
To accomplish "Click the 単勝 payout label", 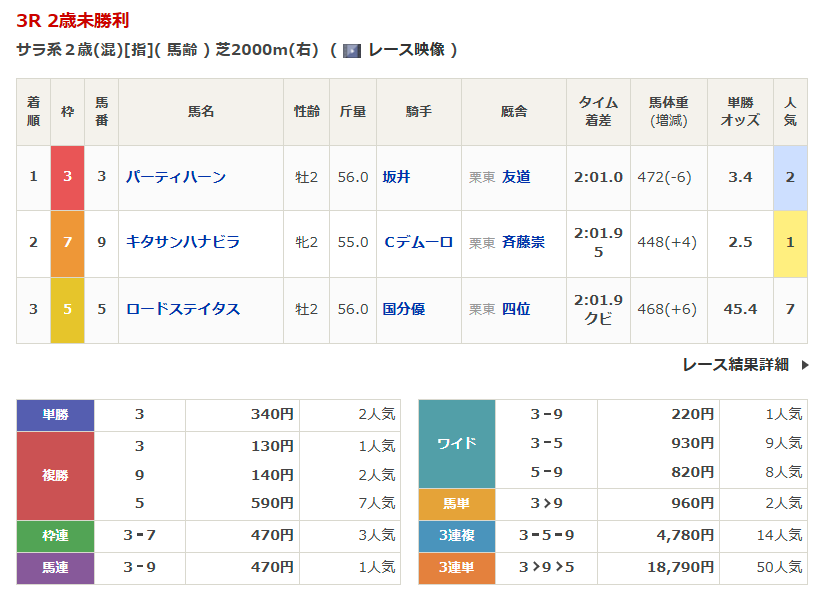I will [x=56, y=415].
